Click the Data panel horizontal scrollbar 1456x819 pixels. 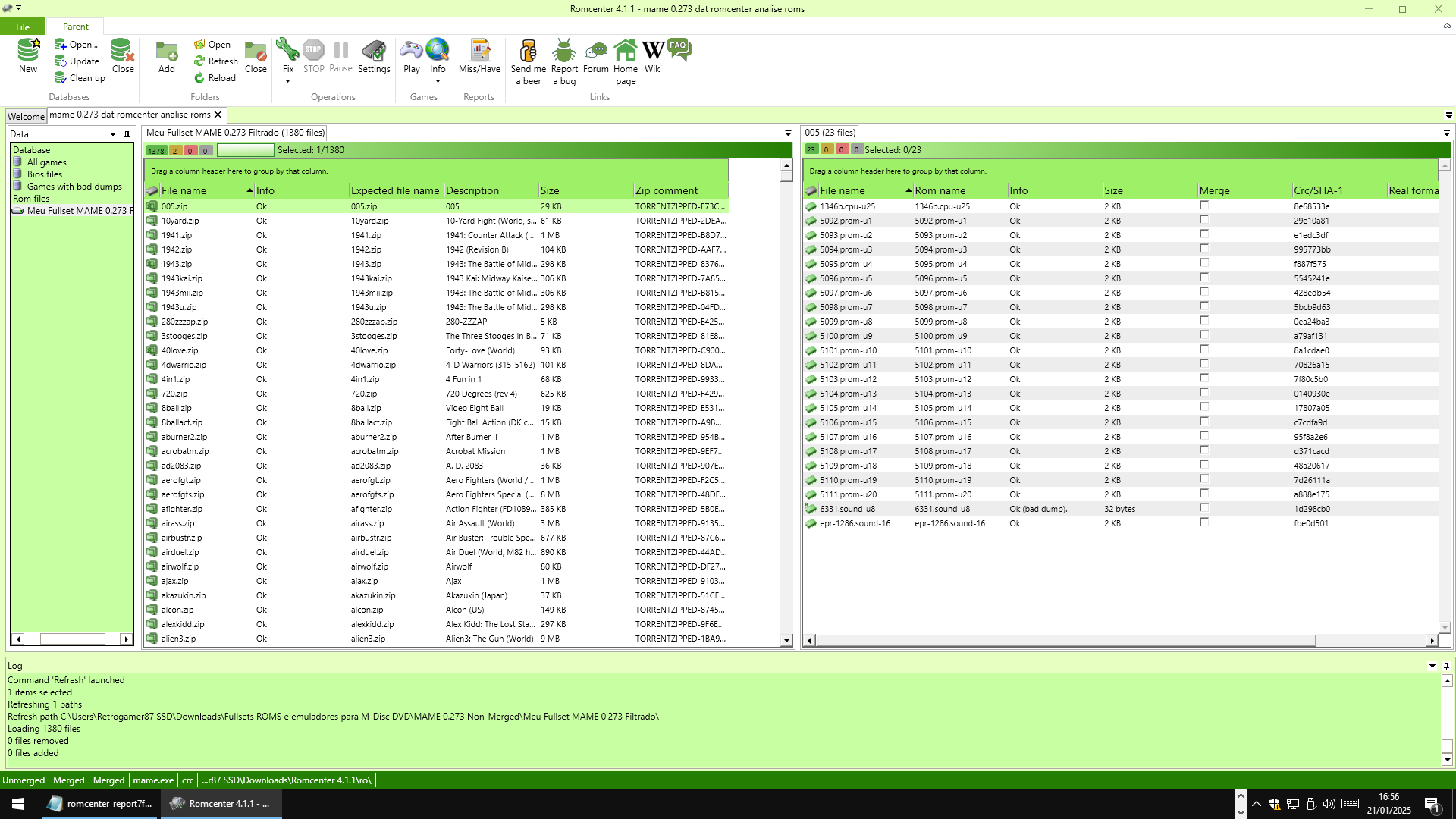coord(72,639)
